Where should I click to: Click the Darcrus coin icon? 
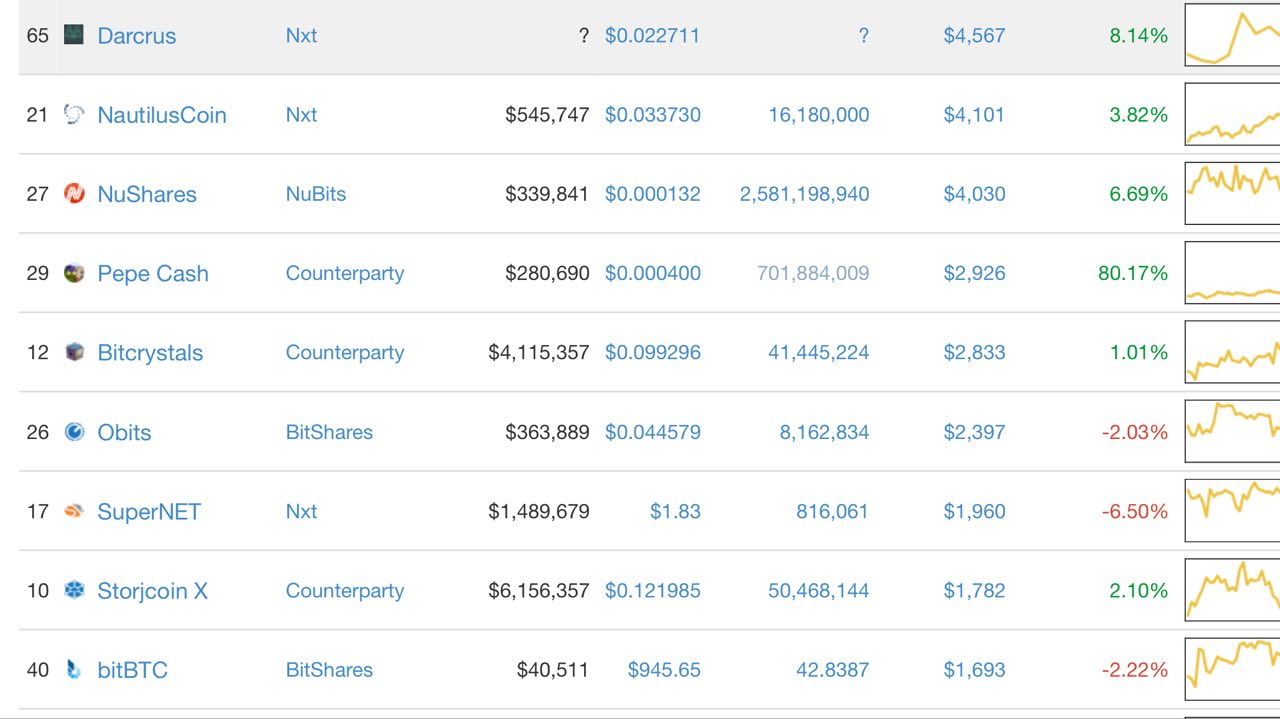click(74, 35)
